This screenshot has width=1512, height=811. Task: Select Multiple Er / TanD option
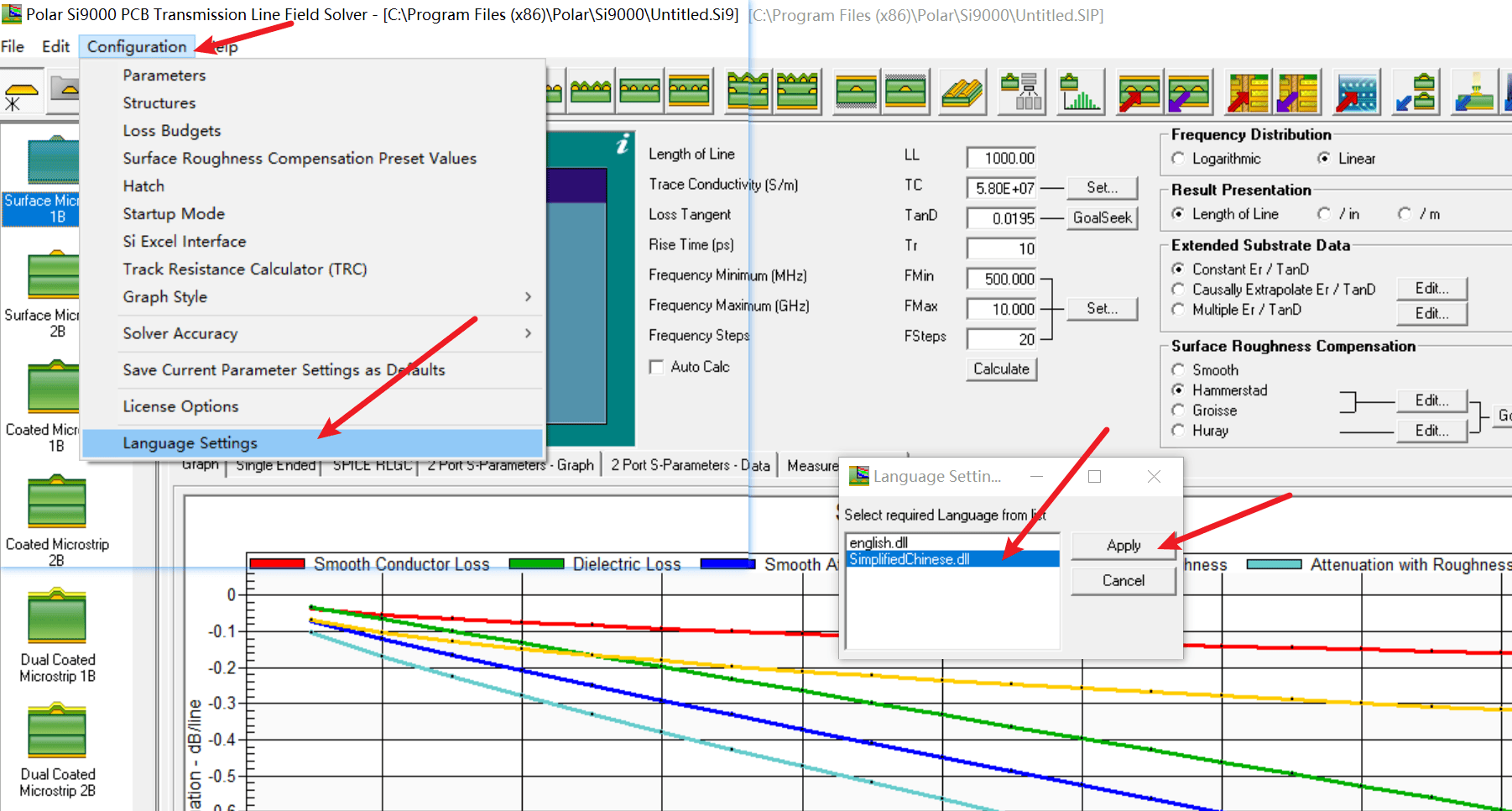[1178, 310]
